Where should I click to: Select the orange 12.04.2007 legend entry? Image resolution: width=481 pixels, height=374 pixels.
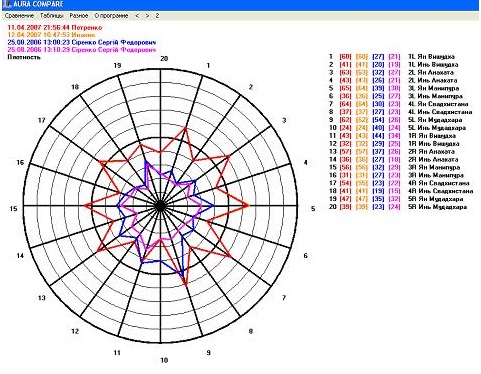(x=51, y=35)
